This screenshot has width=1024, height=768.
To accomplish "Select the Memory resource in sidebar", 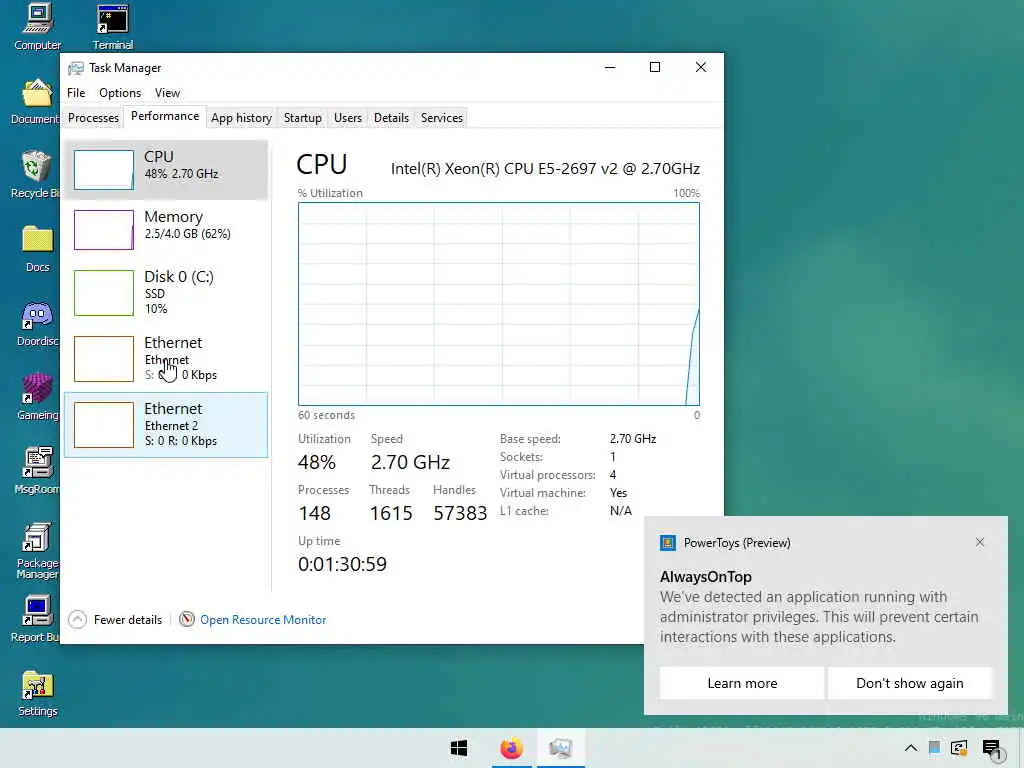I will [166, 229].
